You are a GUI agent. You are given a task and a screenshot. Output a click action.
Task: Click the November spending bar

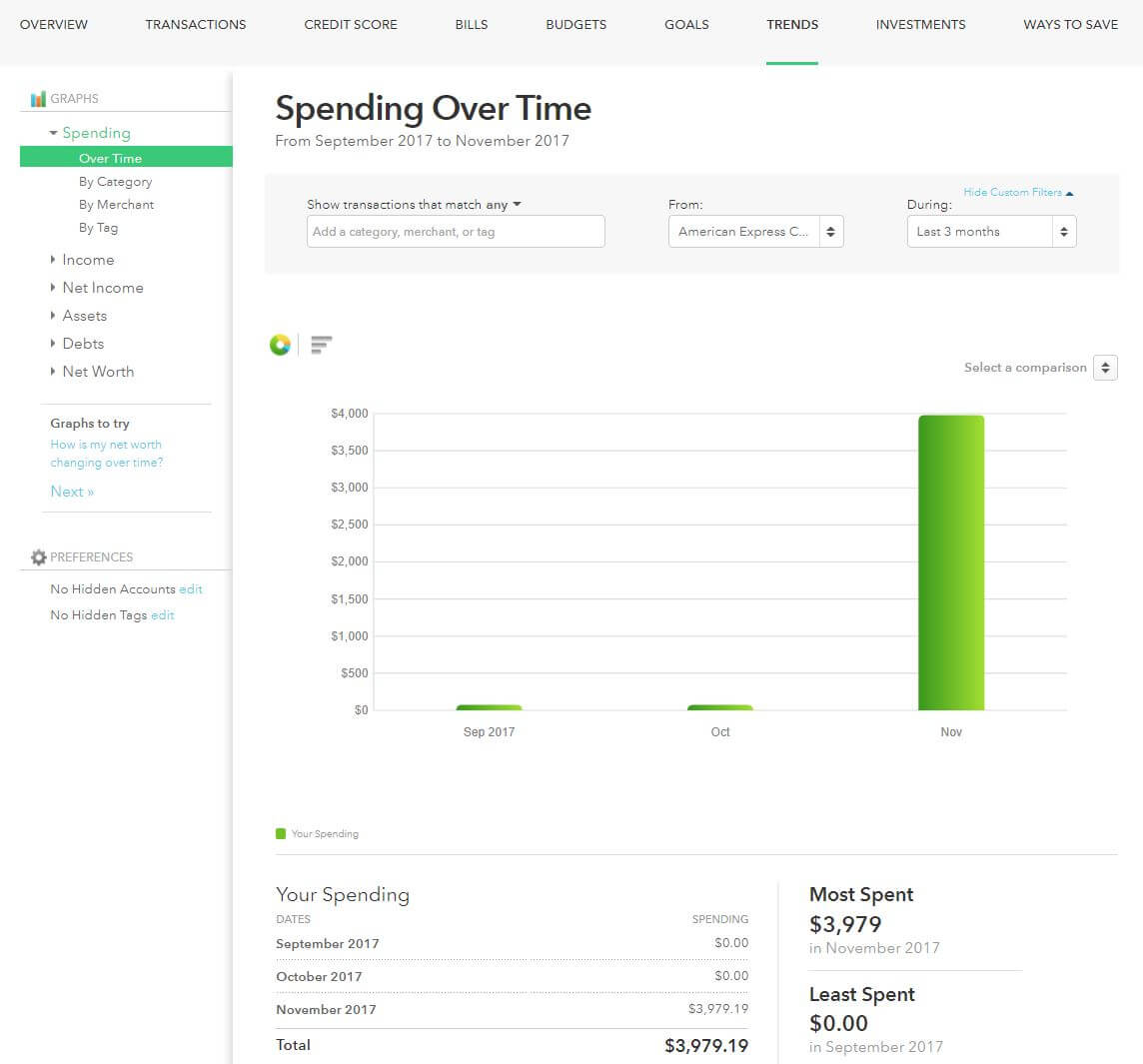(x=951, y=562)
